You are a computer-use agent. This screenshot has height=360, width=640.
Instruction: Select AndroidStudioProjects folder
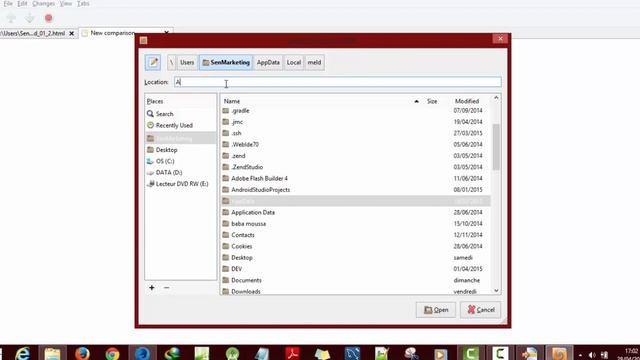pos(355,190)
